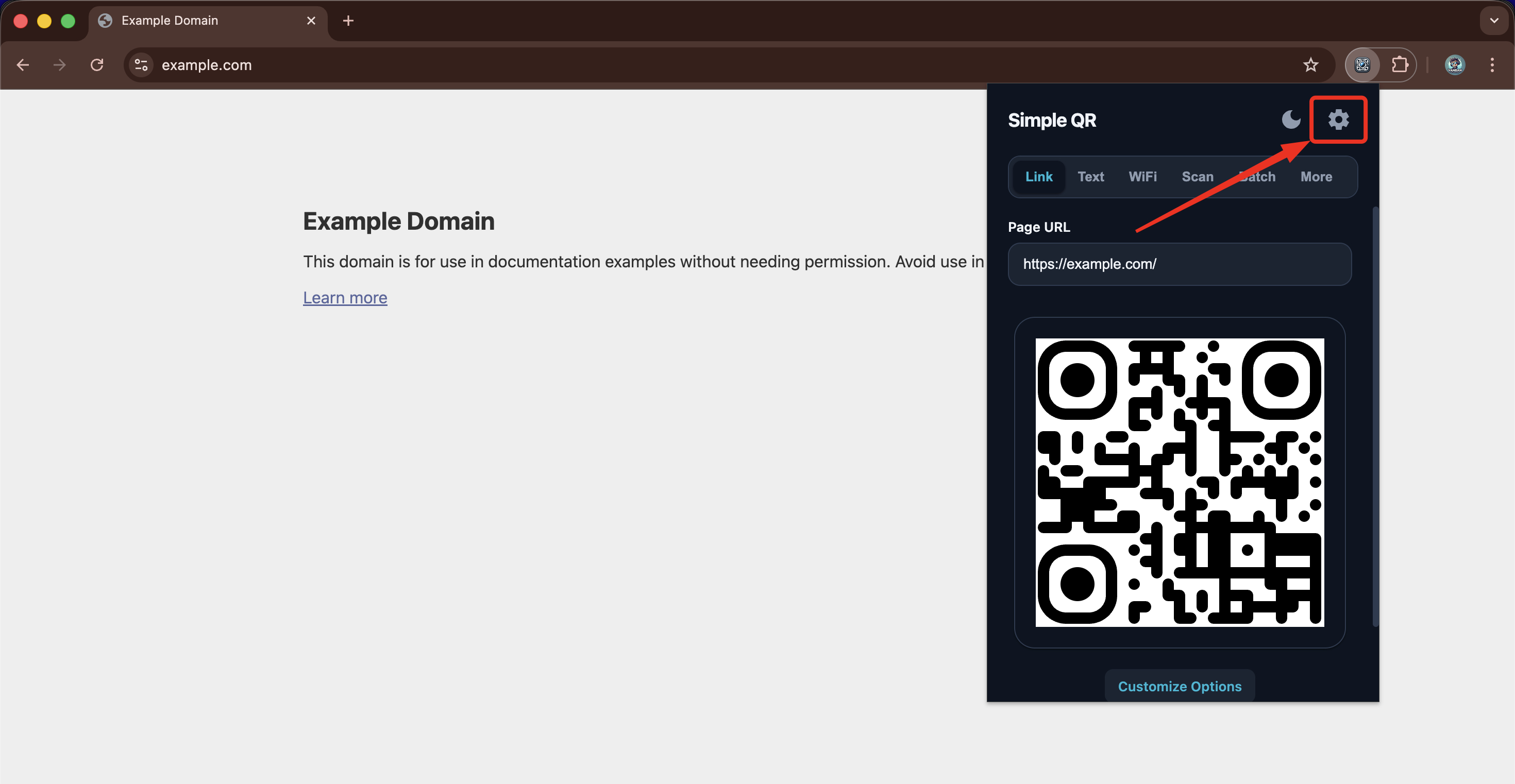The height and width of the screenshot is (784, 1515).
Task: Toggle dark mode moon icon
Action: coord(1291,120)
